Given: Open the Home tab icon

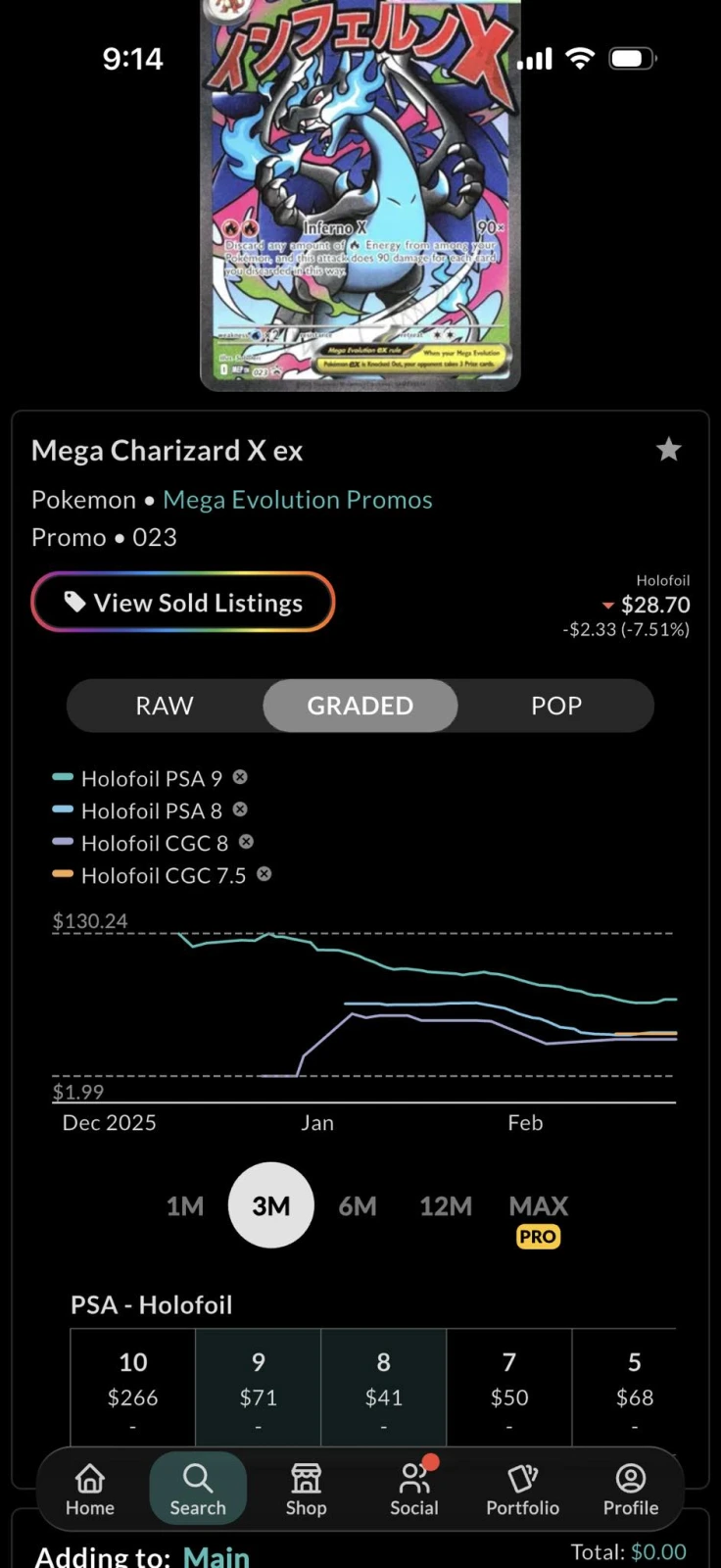Looking at the screenshot, I should tap(90, 1478).
